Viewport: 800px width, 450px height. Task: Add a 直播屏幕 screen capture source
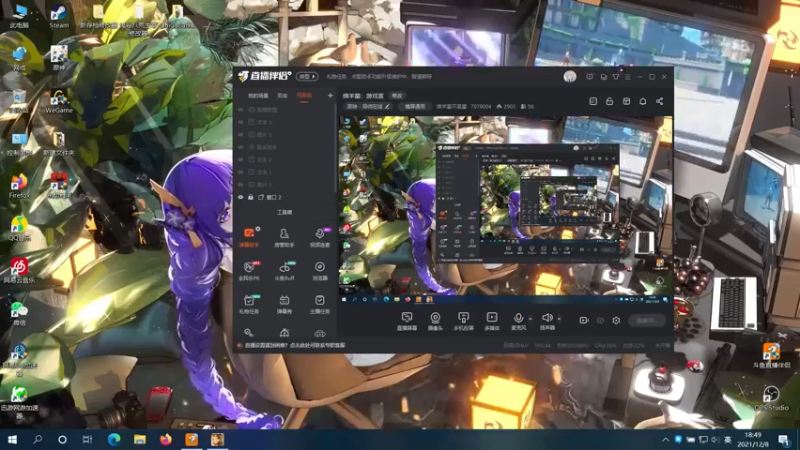(x=407, y=321)
